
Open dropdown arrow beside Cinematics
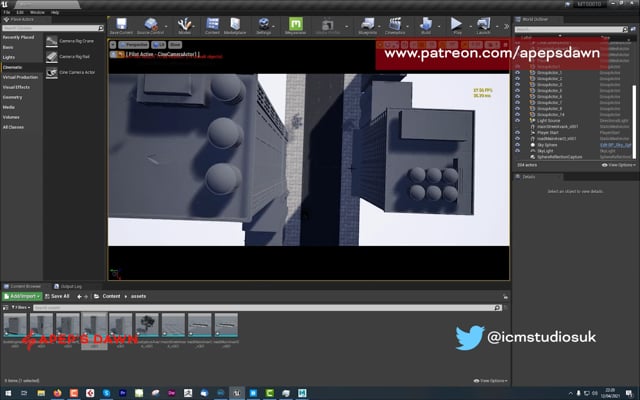(409, 27)
